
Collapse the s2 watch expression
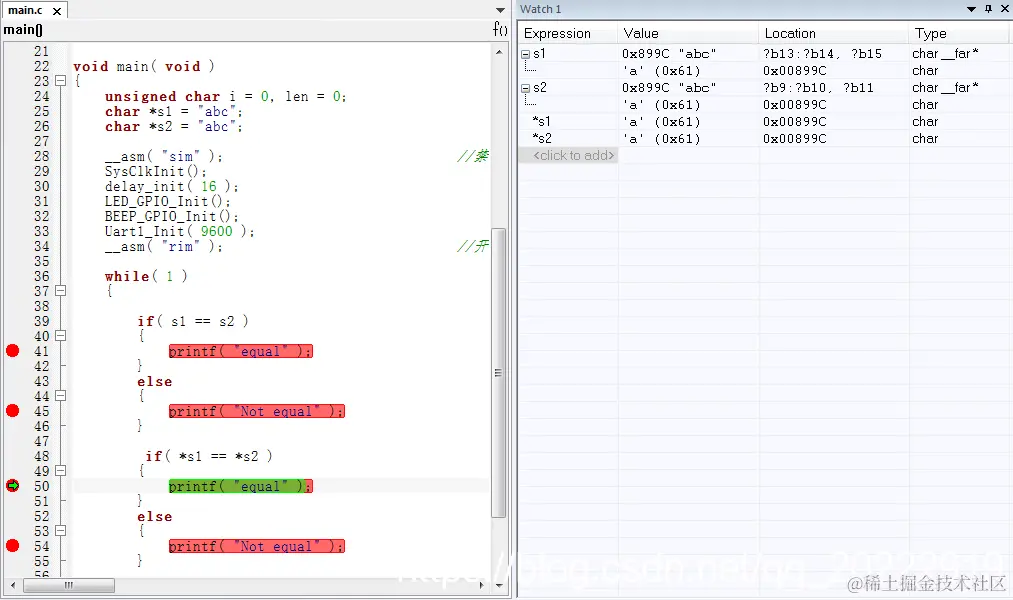(526, 88)
